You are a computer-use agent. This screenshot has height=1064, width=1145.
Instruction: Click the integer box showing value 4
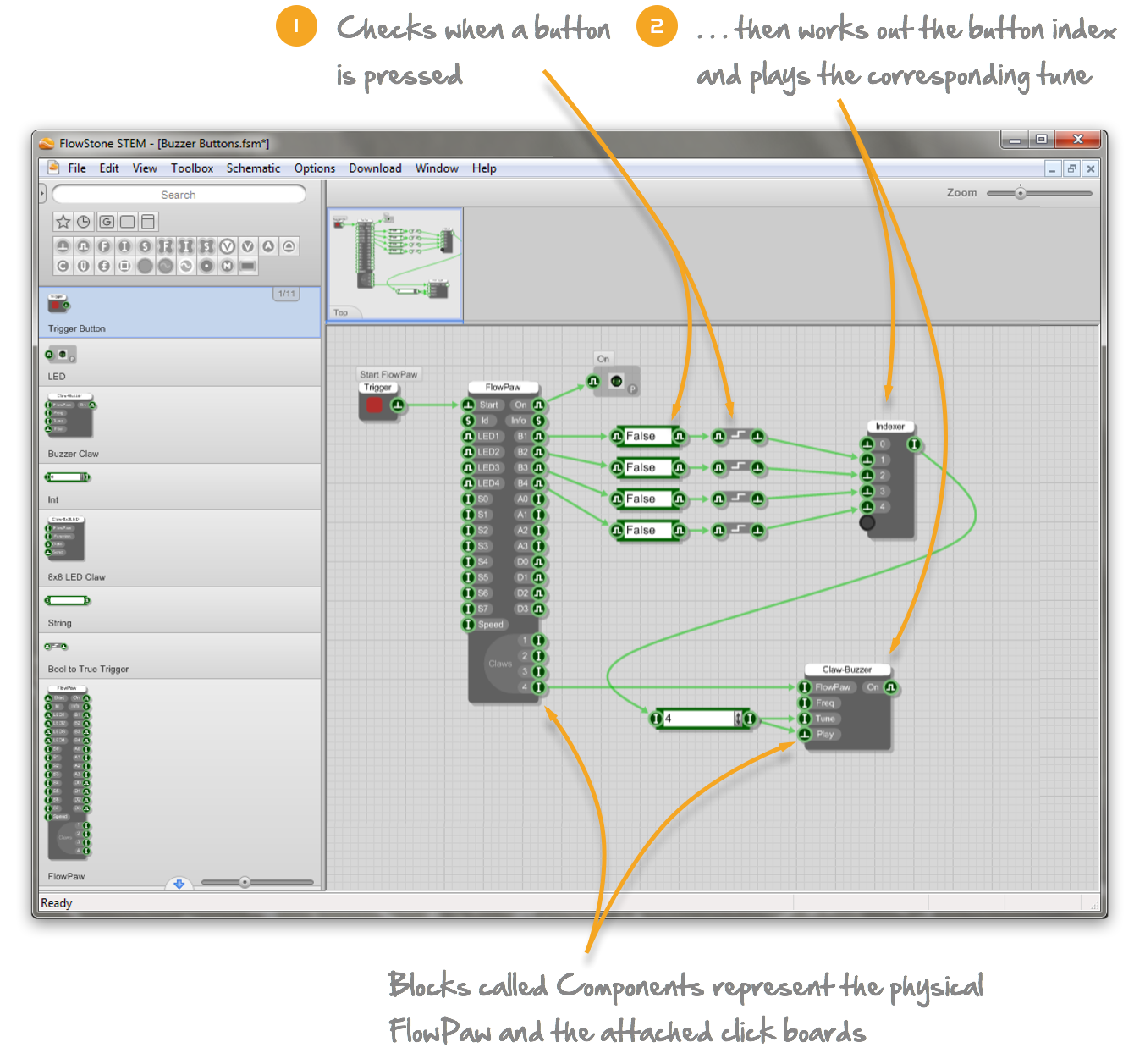pos(698,719)
